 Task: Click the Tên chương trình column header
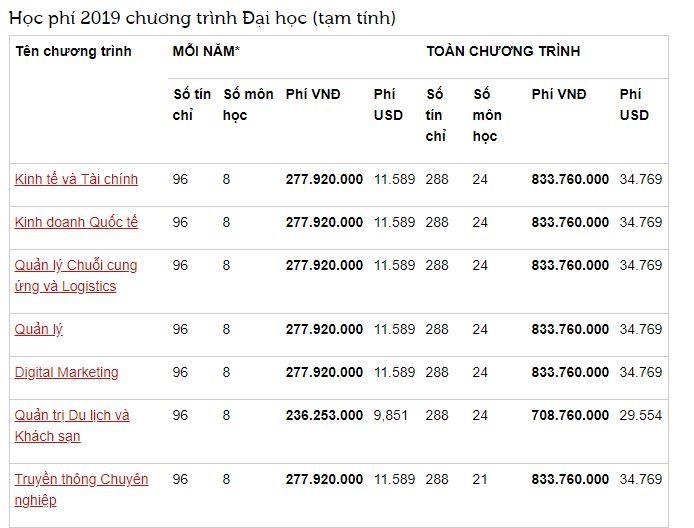point(73,51)
